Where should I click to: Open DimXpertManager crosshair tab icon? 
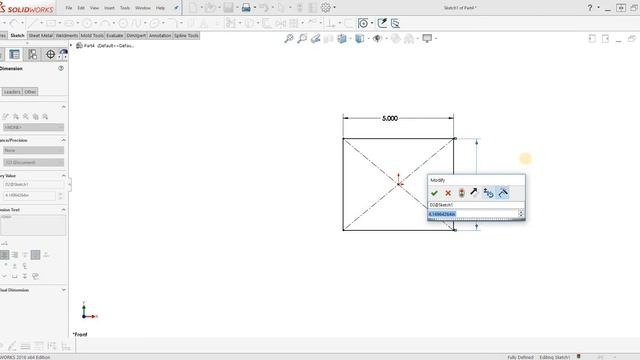[x=50, y=54]
